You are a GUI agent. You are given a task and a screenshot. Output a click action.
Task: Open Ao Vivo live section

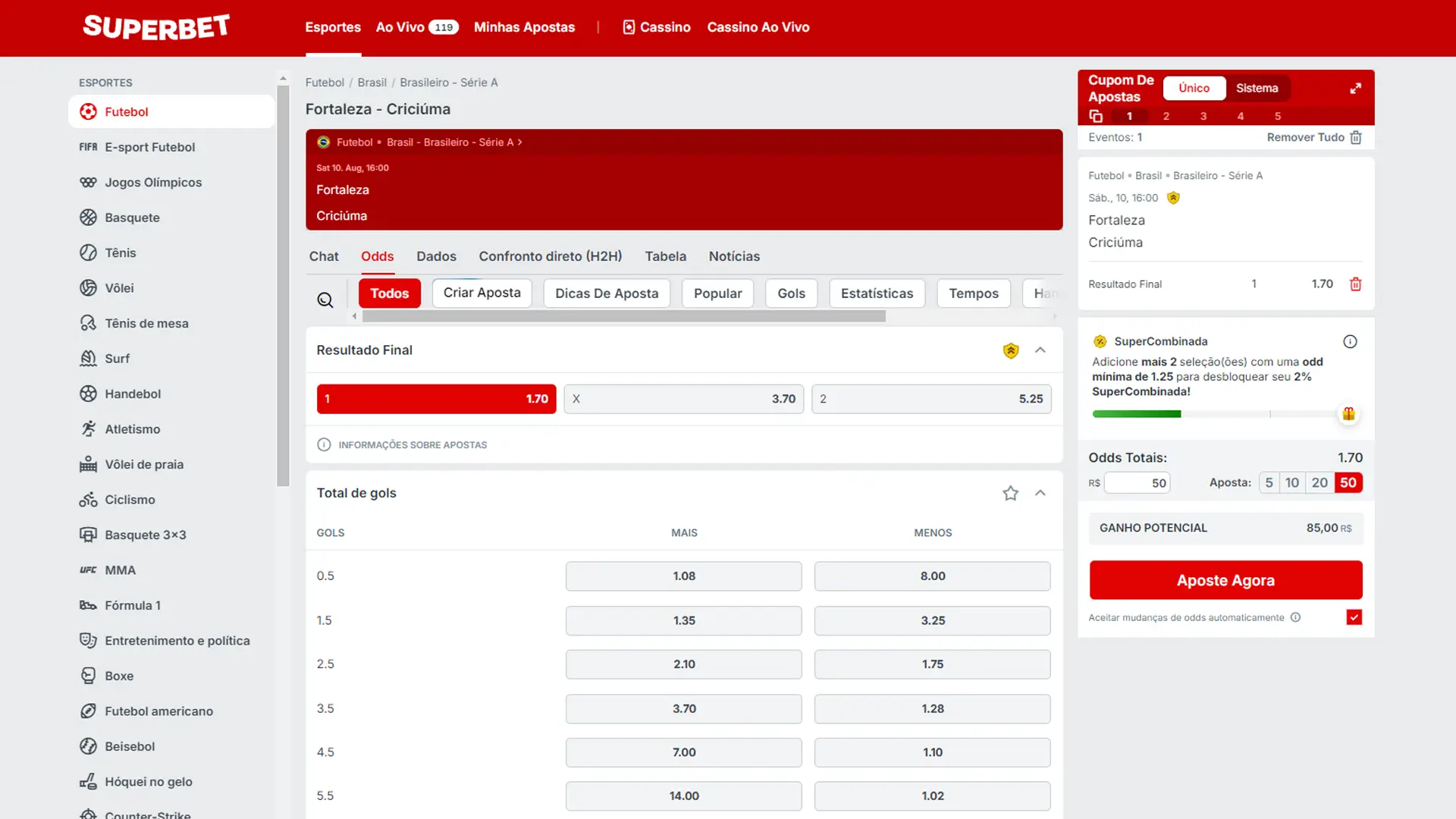click(x=417, y=27)
